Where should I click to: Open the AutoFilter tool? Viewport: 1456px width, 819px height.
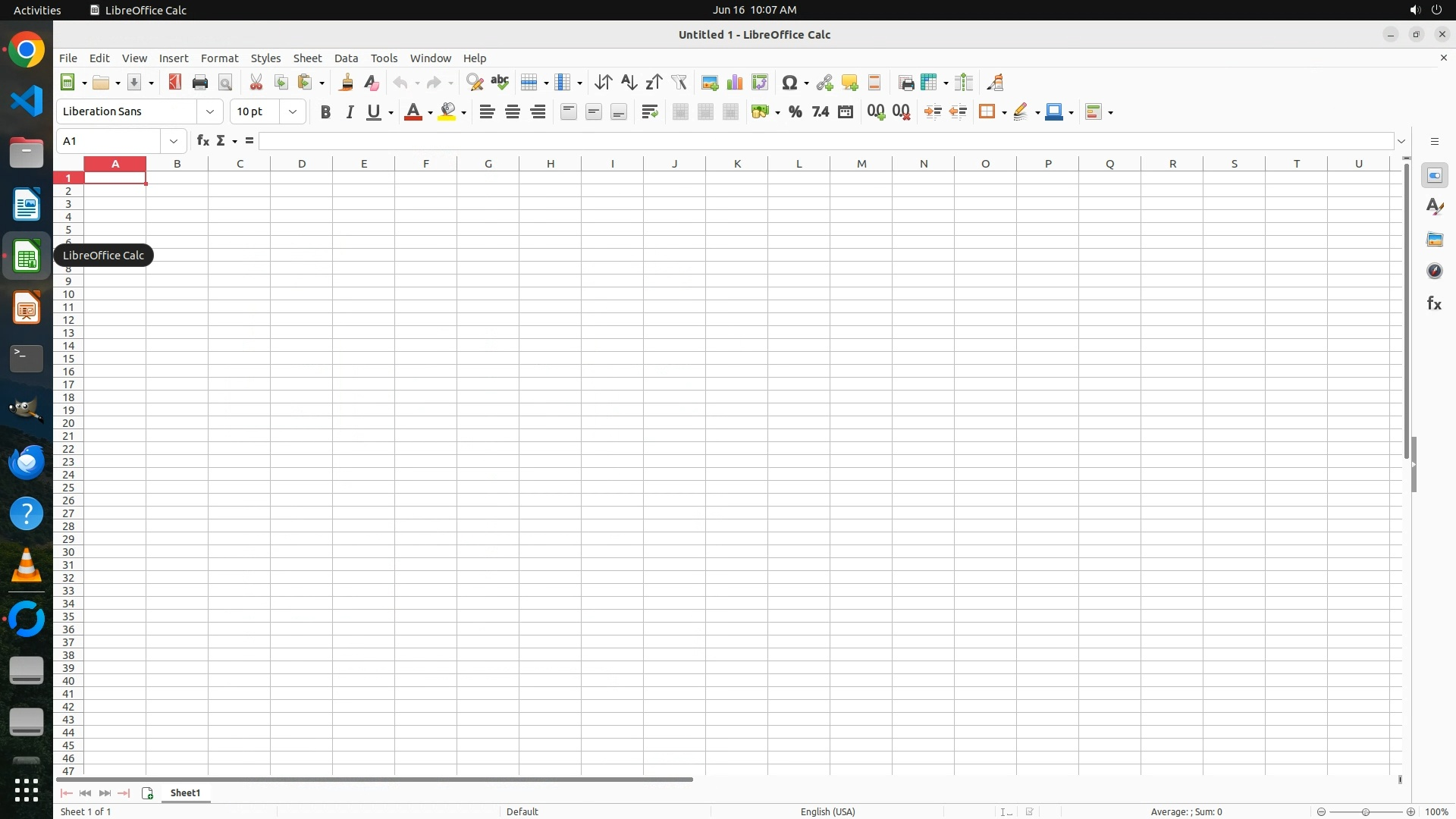tap(679, 83)
